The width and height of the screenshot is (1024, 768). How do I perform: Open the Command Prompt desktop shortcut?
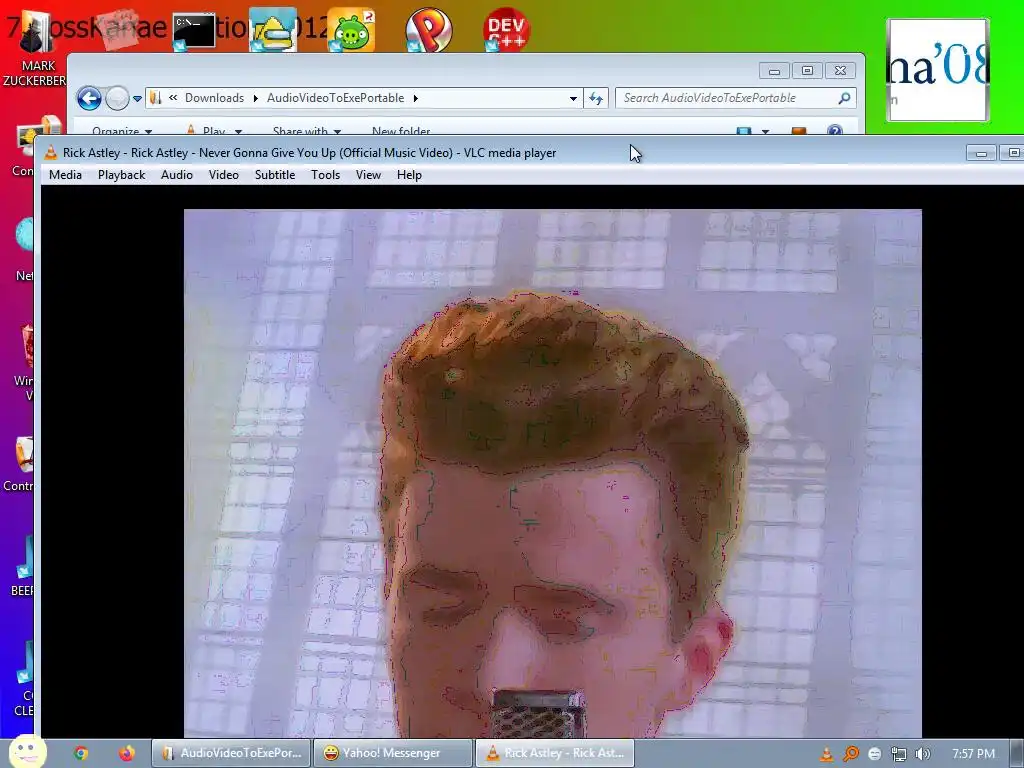click(x=194, y=31)
